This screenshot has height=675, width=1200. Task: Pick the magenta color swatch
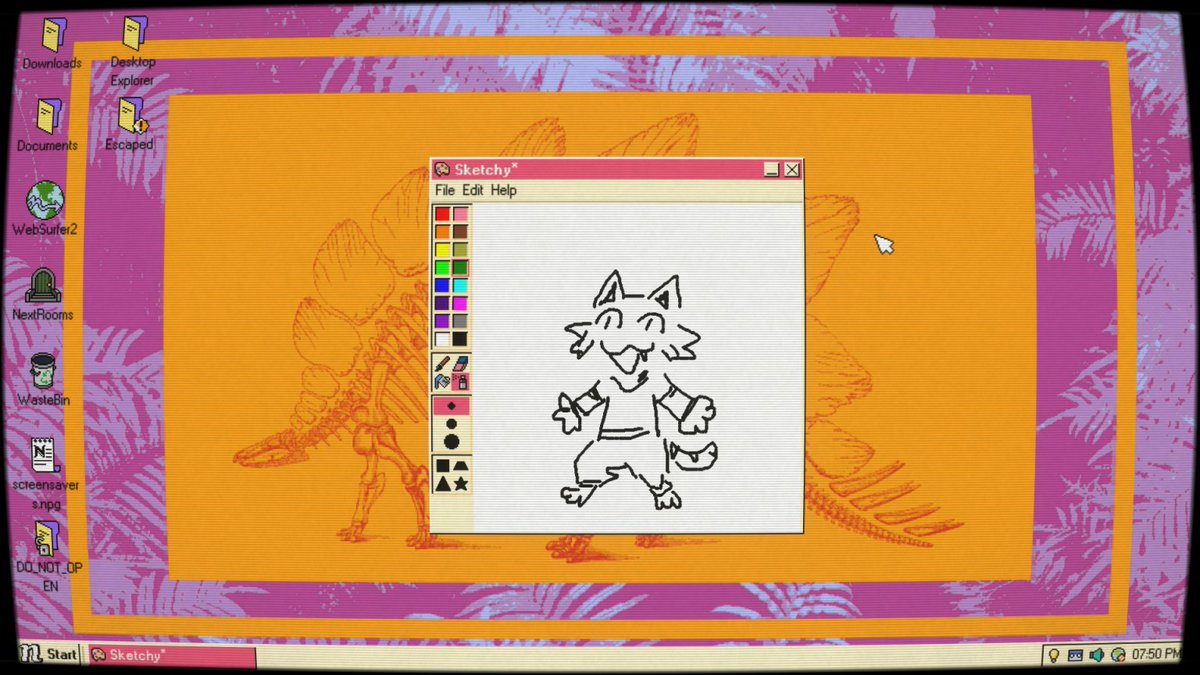click(460, 302)
